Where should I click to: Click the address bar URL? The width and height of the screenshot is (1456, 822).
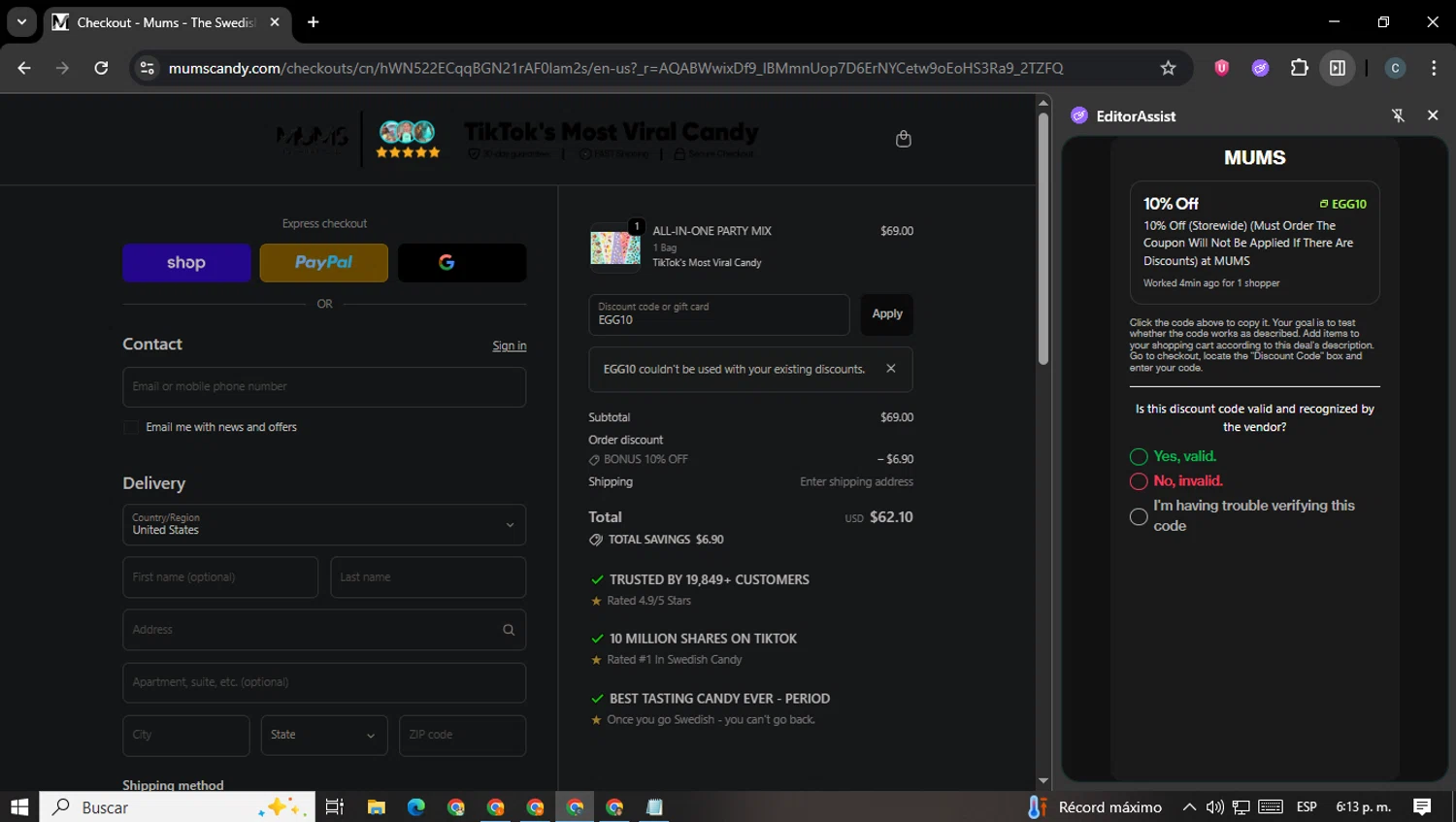tap(615, 68)
